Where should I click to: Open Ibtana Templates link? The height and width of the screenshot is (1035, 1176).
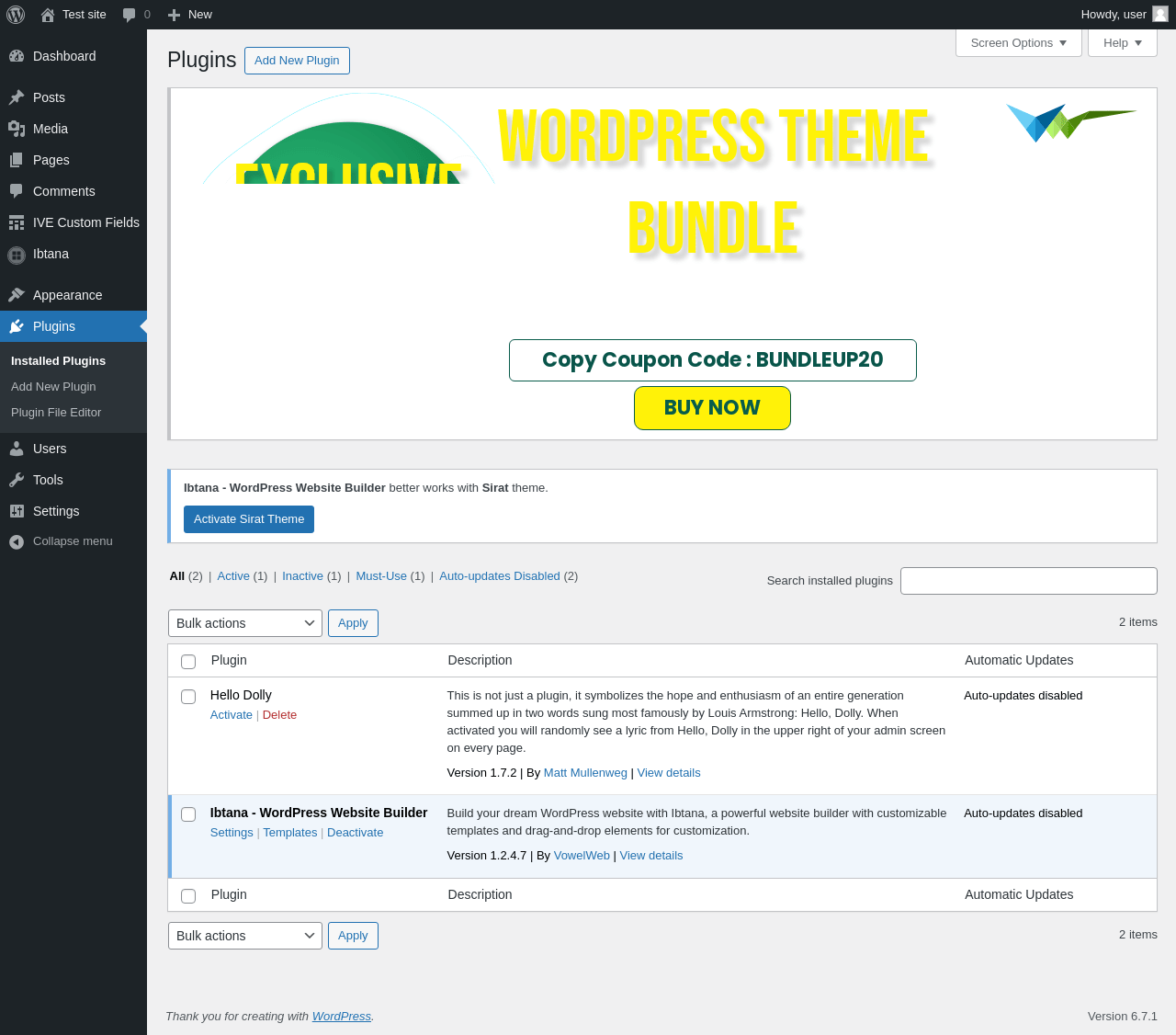click(x=290, y=833)
